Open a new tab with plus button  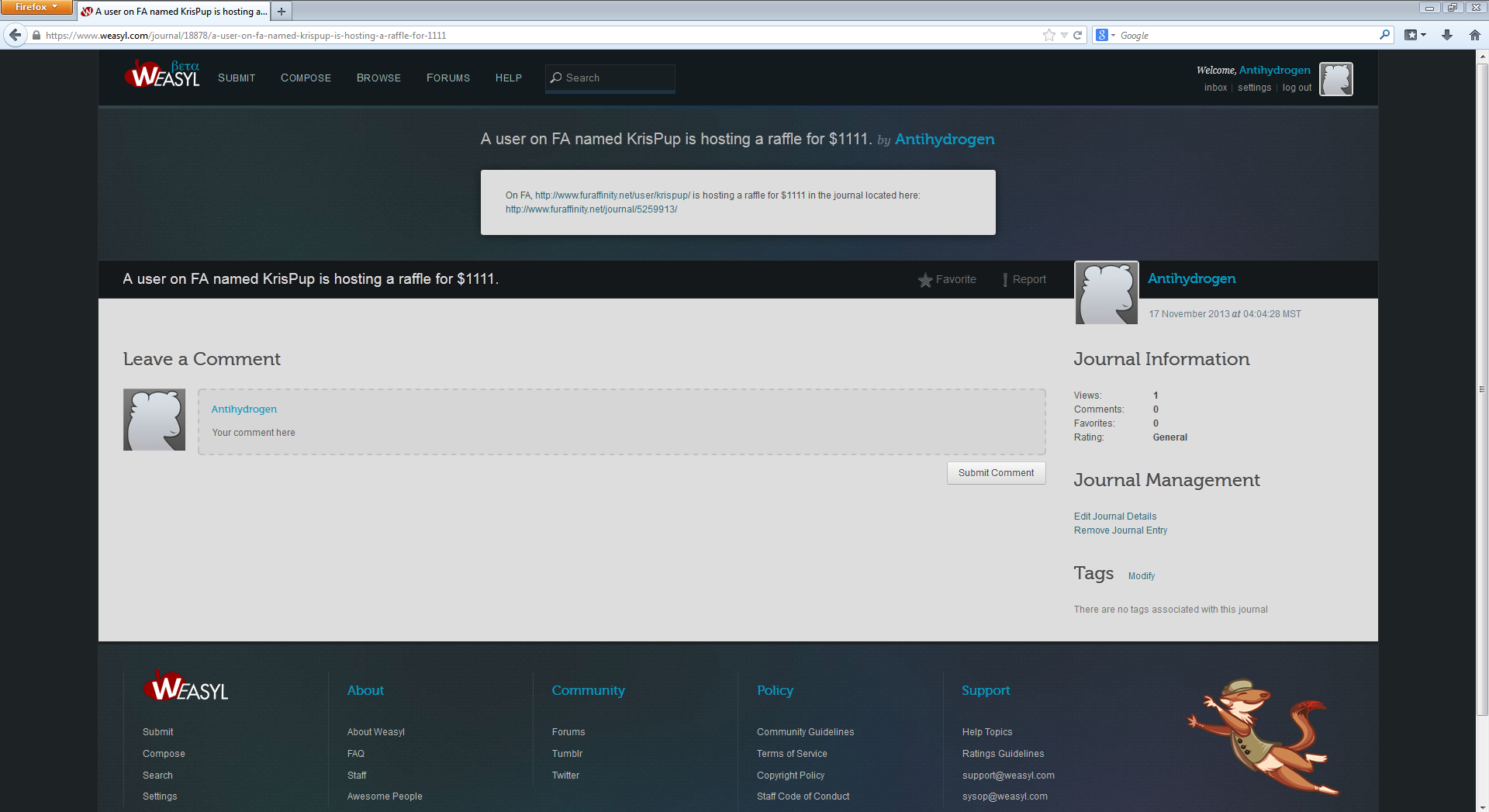[x=282, y=12]
